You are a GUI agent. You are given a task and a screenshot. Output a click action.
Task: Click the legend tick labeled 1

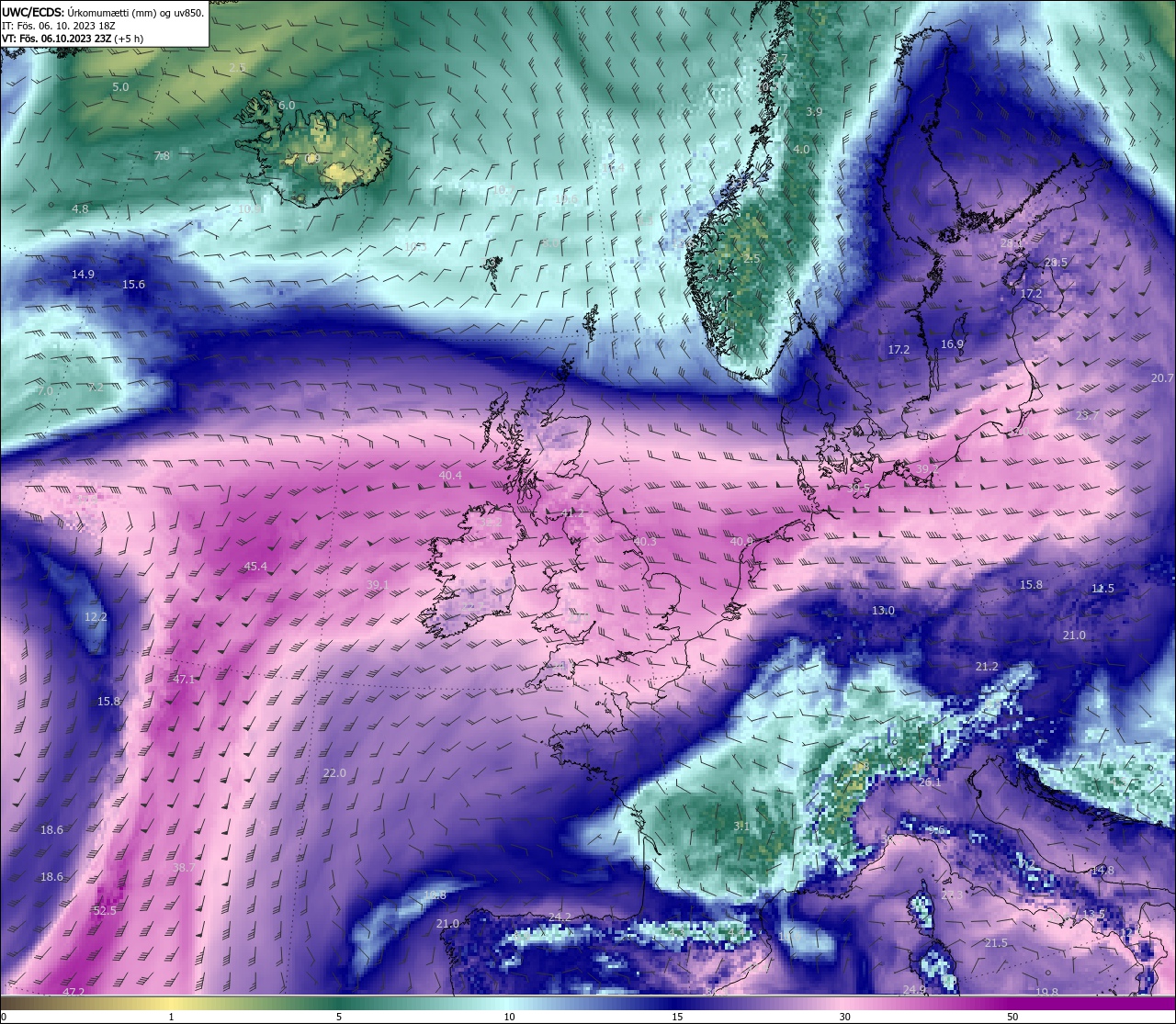click(171, 1017)
